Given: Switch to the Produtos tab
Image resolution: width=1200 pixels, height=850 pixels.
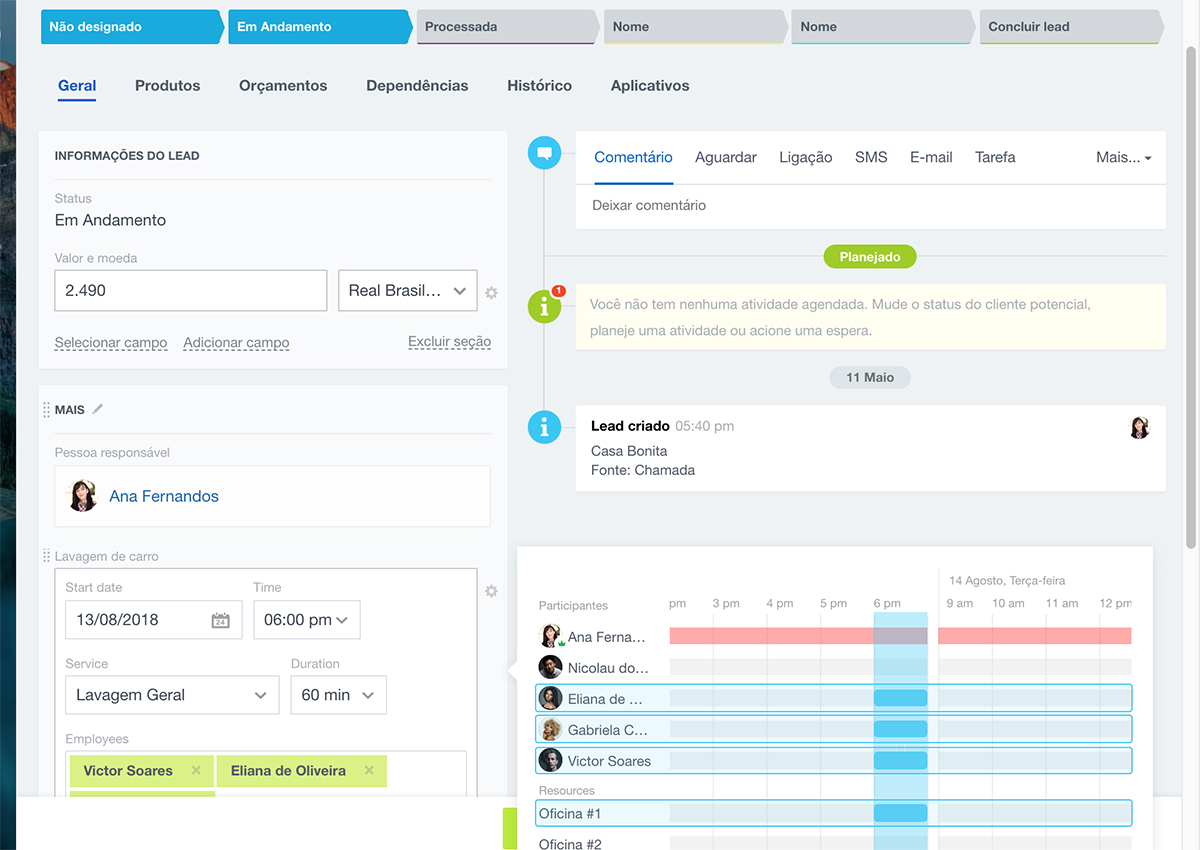Looking at the screenshot, I should pos(167,86).
